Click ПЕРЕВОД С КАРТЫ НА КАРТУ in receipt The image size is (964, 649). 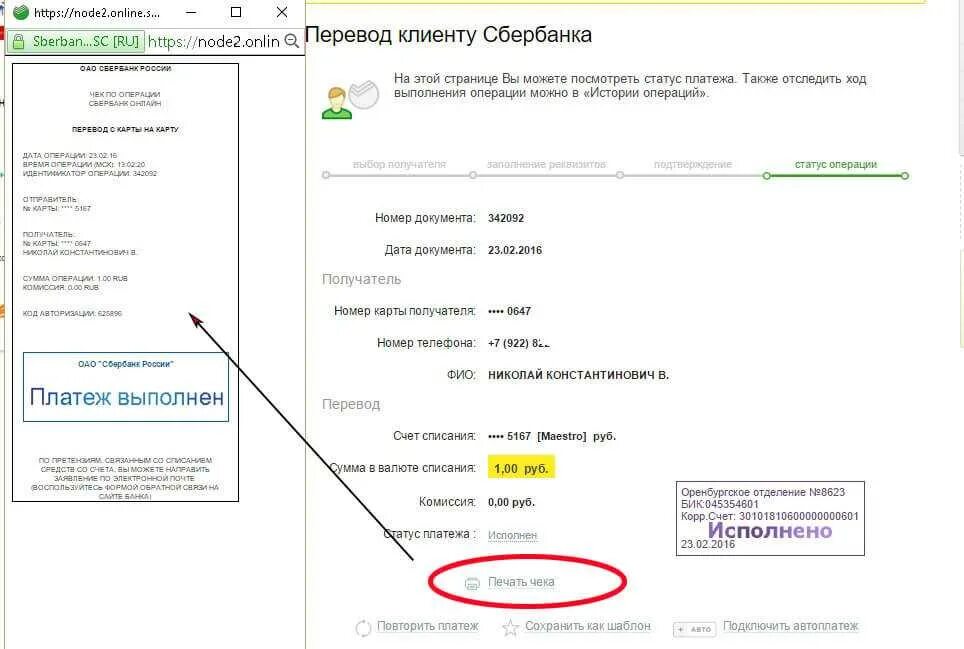tap(125, 130)
